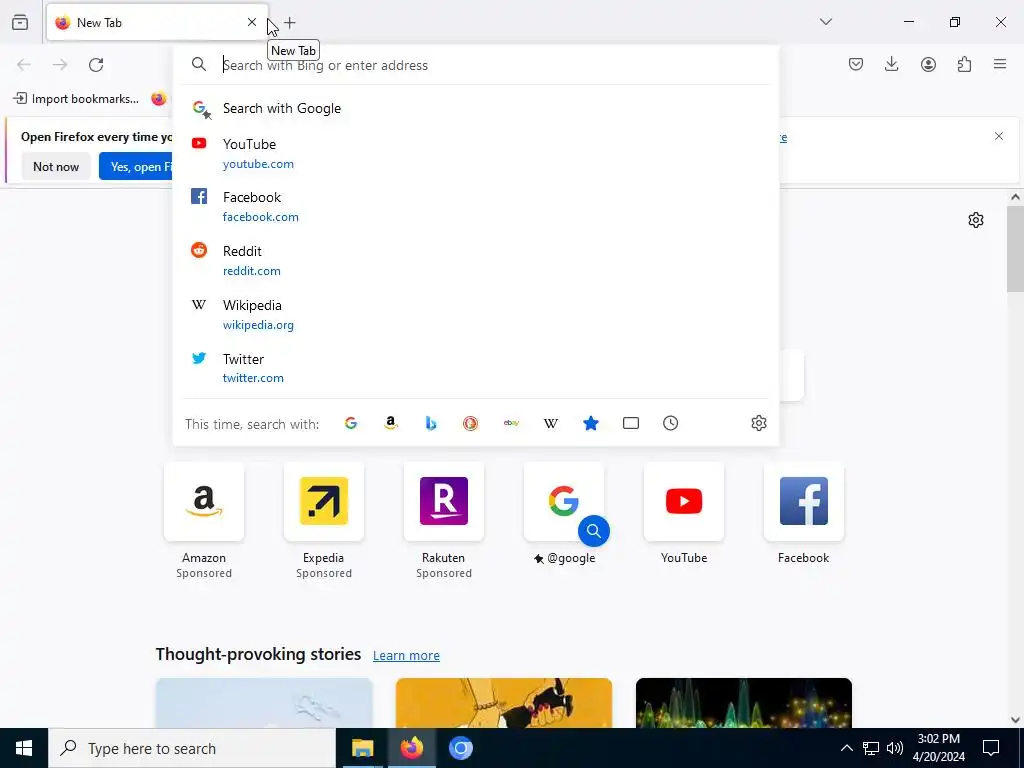Viewport: 1024px width, 768px height.
Task: Open search settings gear in dropdown
Action: pyautogui.click(x=758, y=423)
